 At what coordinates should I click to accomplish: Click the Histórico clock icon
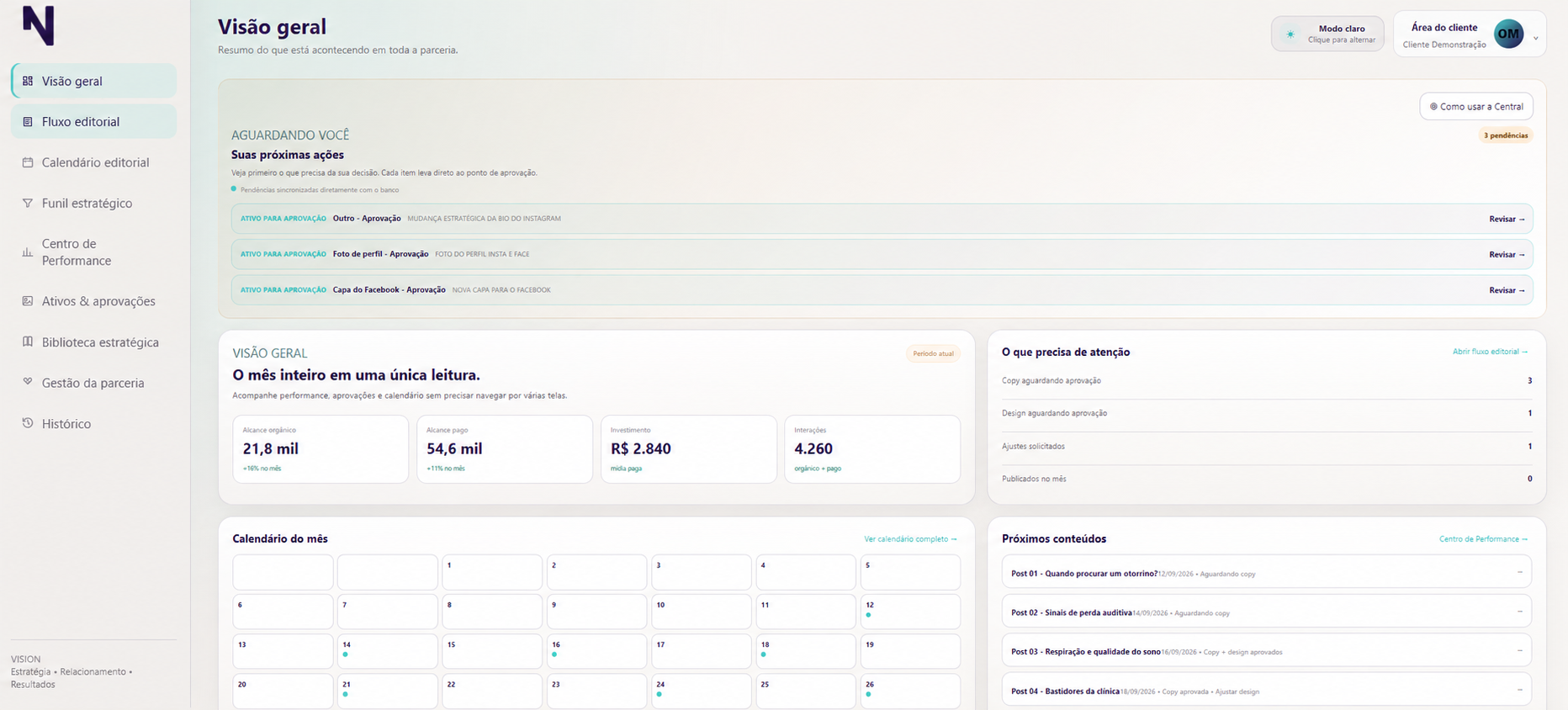point(28,423)
